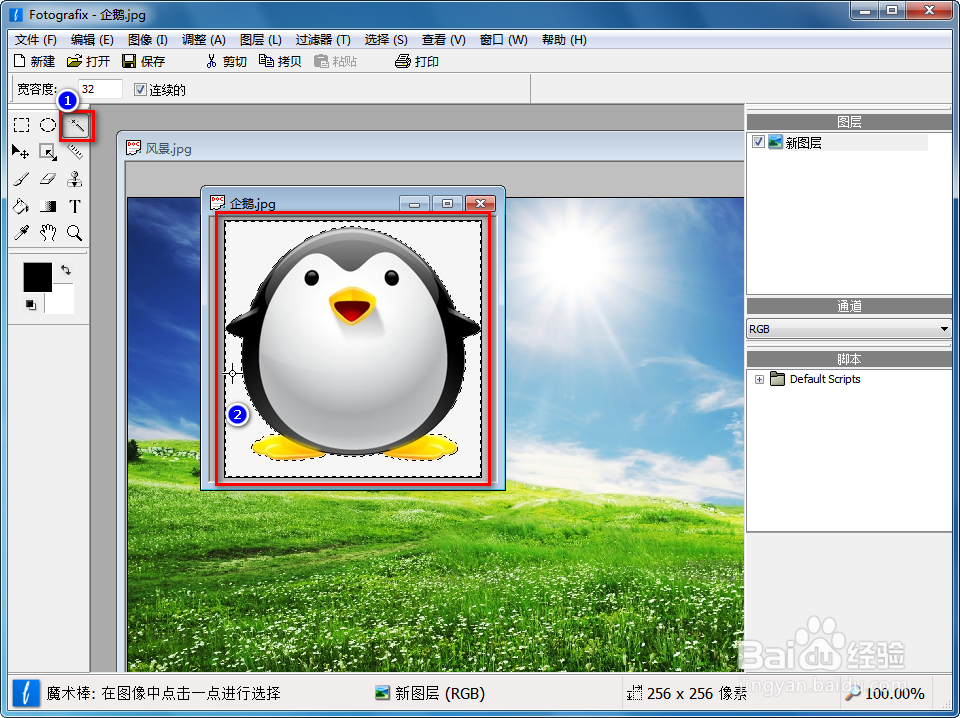Image resolution: width=960 pixels, height=718 pixels.
Task: Open the 选择 (S) menu
Action: (x=386, y=40)
